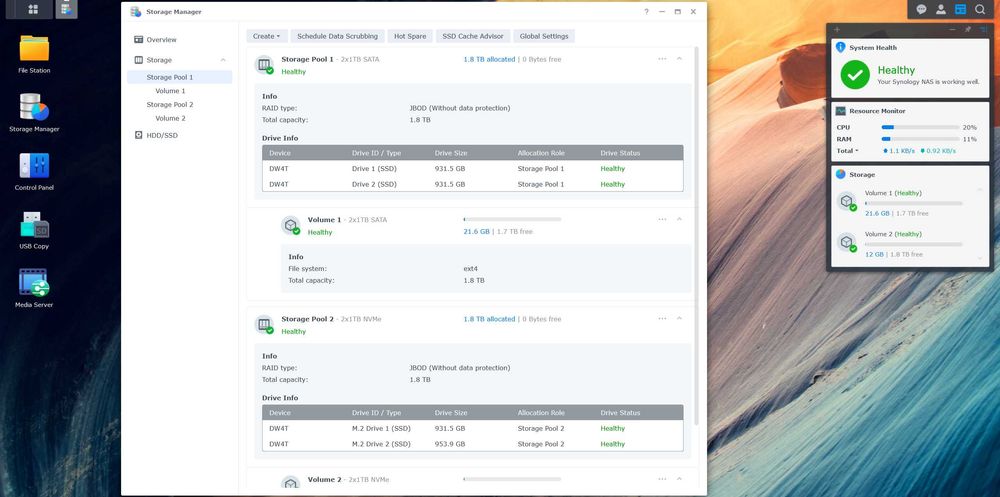Collapse Storage Pool 2 panel
This screenshot has height=497, width=1000.
click(679, 318)
